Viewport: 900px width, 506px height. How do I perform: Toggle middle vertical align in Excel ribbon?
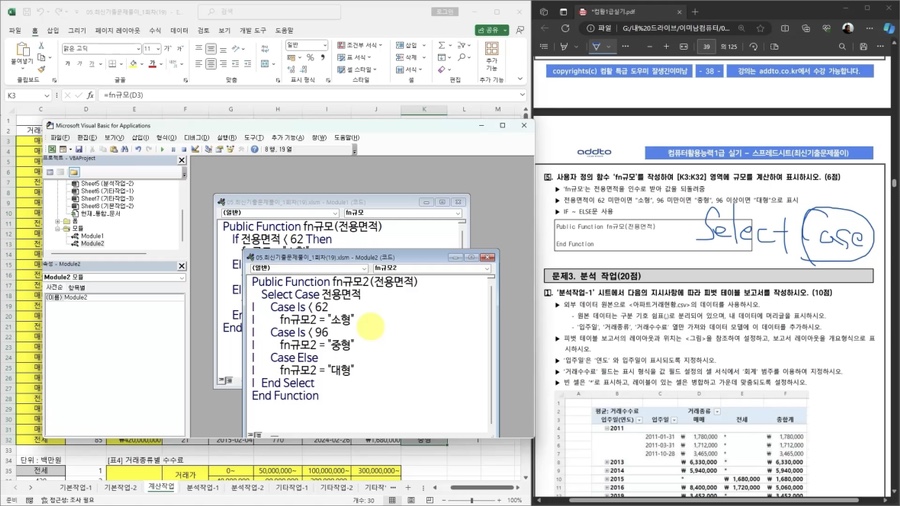tap(211, 49)
